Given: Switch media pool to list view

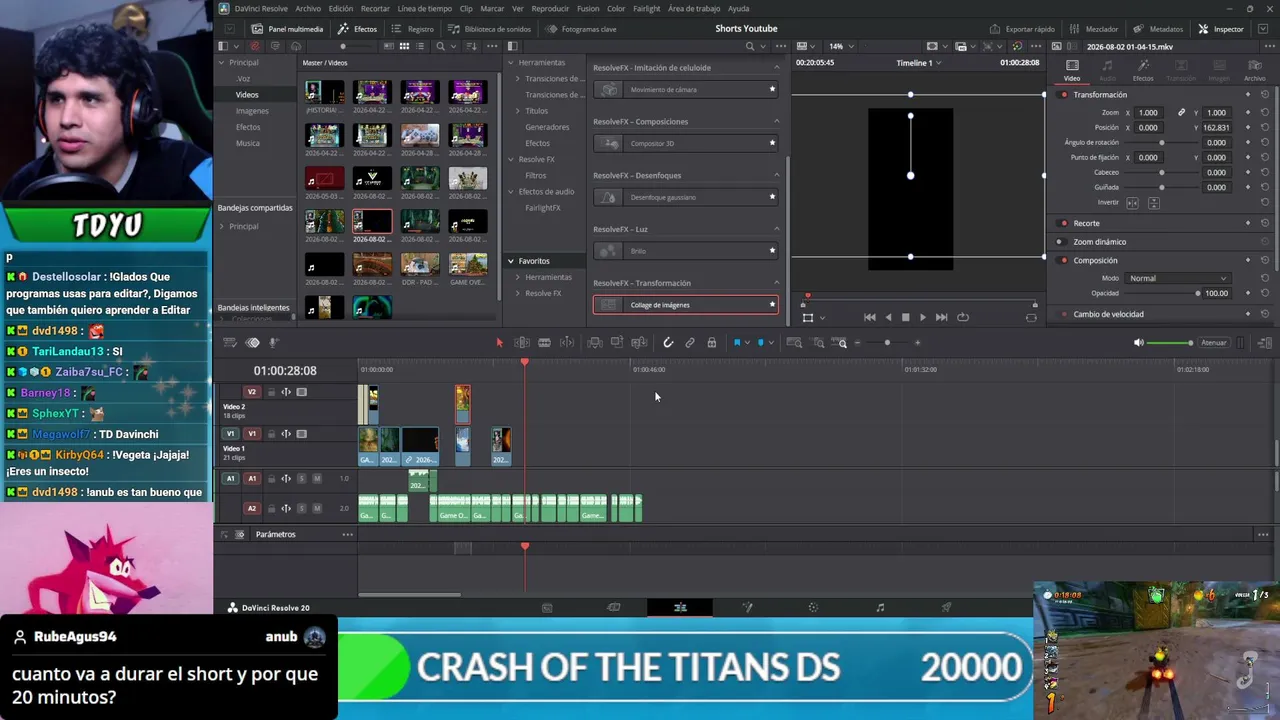Looking at the screenshot, I should tap(420, 46).
